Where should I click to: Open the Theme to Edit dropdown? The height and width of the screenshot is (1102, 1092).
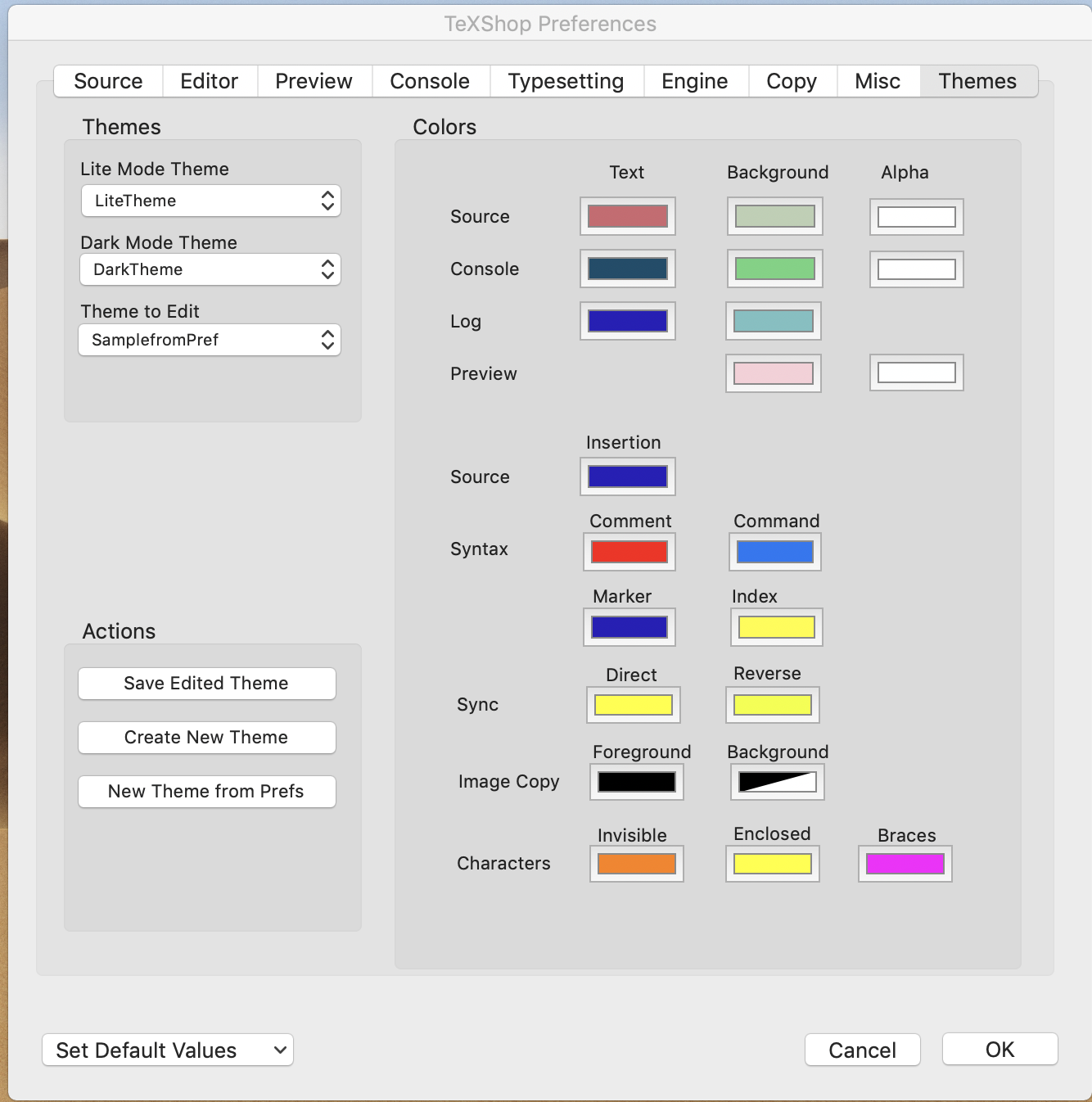click(210, 340)
